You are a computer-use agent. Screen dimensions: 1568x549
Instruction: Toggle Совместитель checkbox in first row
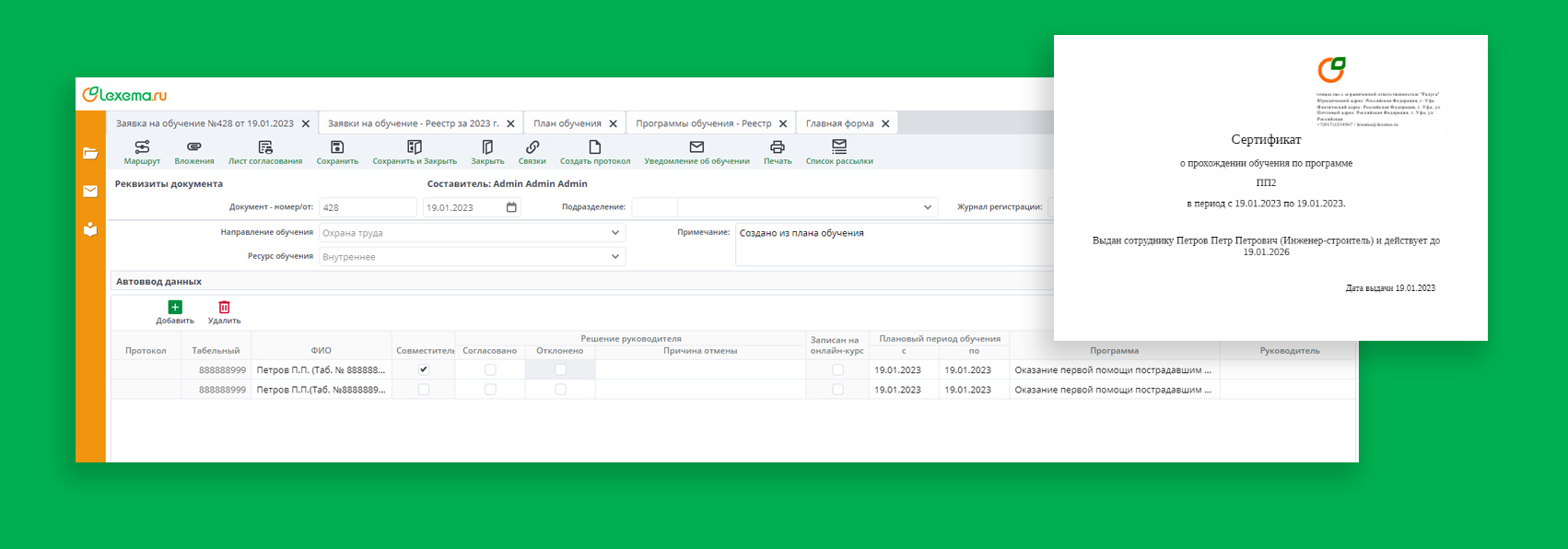click(x=424, y=369)
